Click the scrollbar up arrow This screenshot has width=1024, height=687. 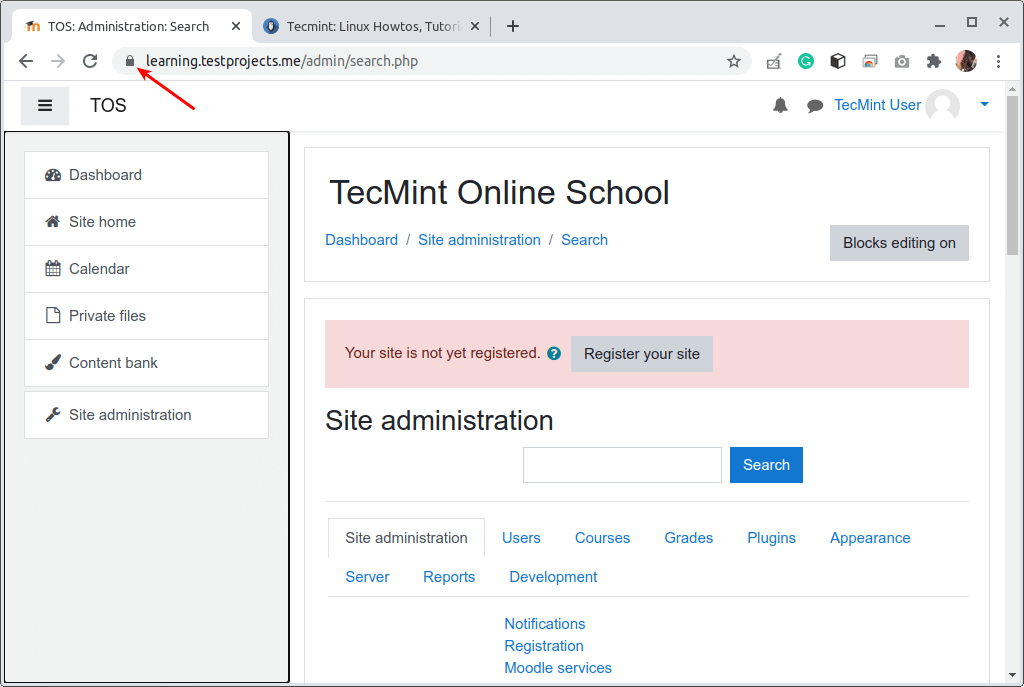[x=1012, y=89]
